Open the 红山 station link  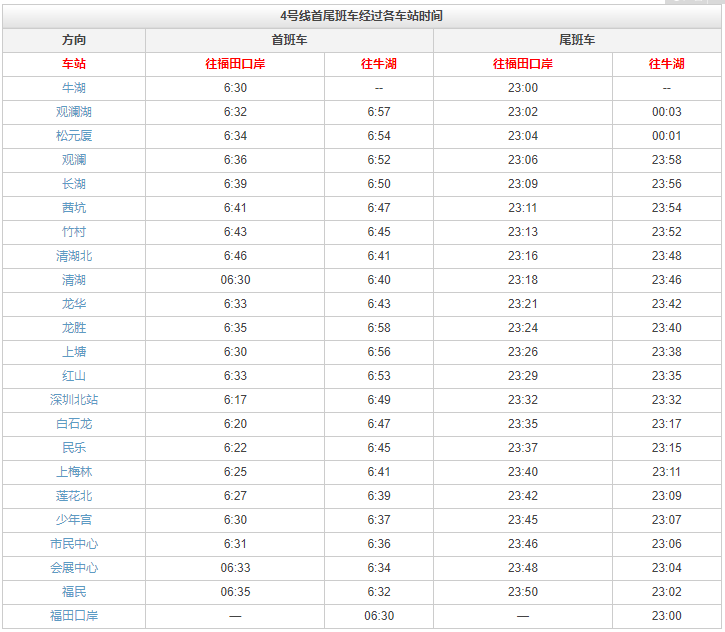pyautogui.click(x=74, y=376)
